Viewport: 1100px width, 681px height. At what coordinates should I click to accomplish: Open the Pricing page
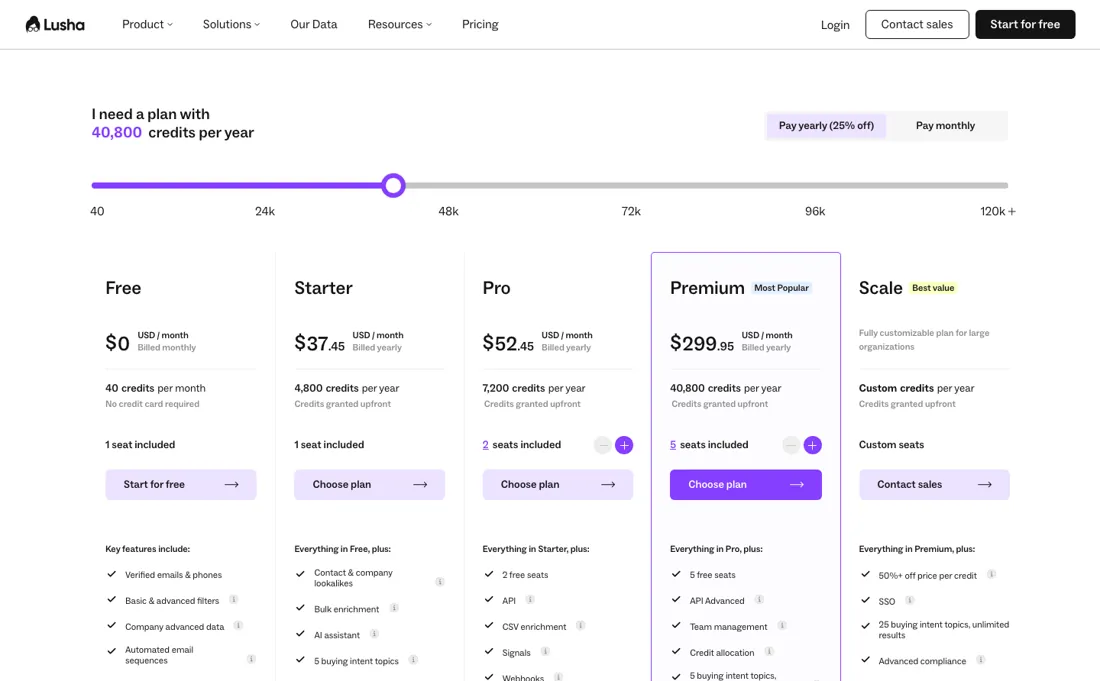click(480, 25)
